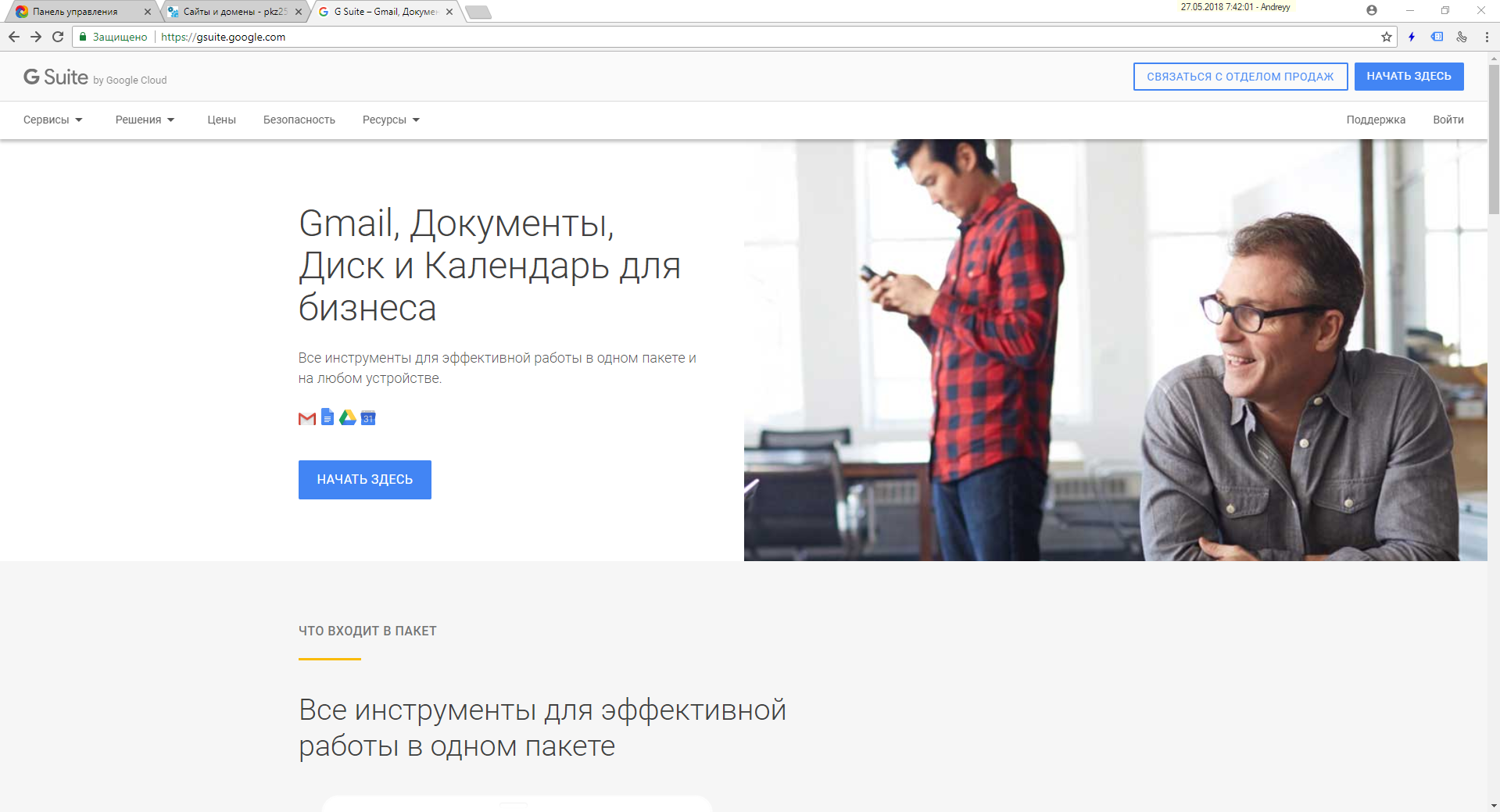Switch to the Сайты и домены tab
This screenshot has height=812, width=1500.
coord(234,12)
